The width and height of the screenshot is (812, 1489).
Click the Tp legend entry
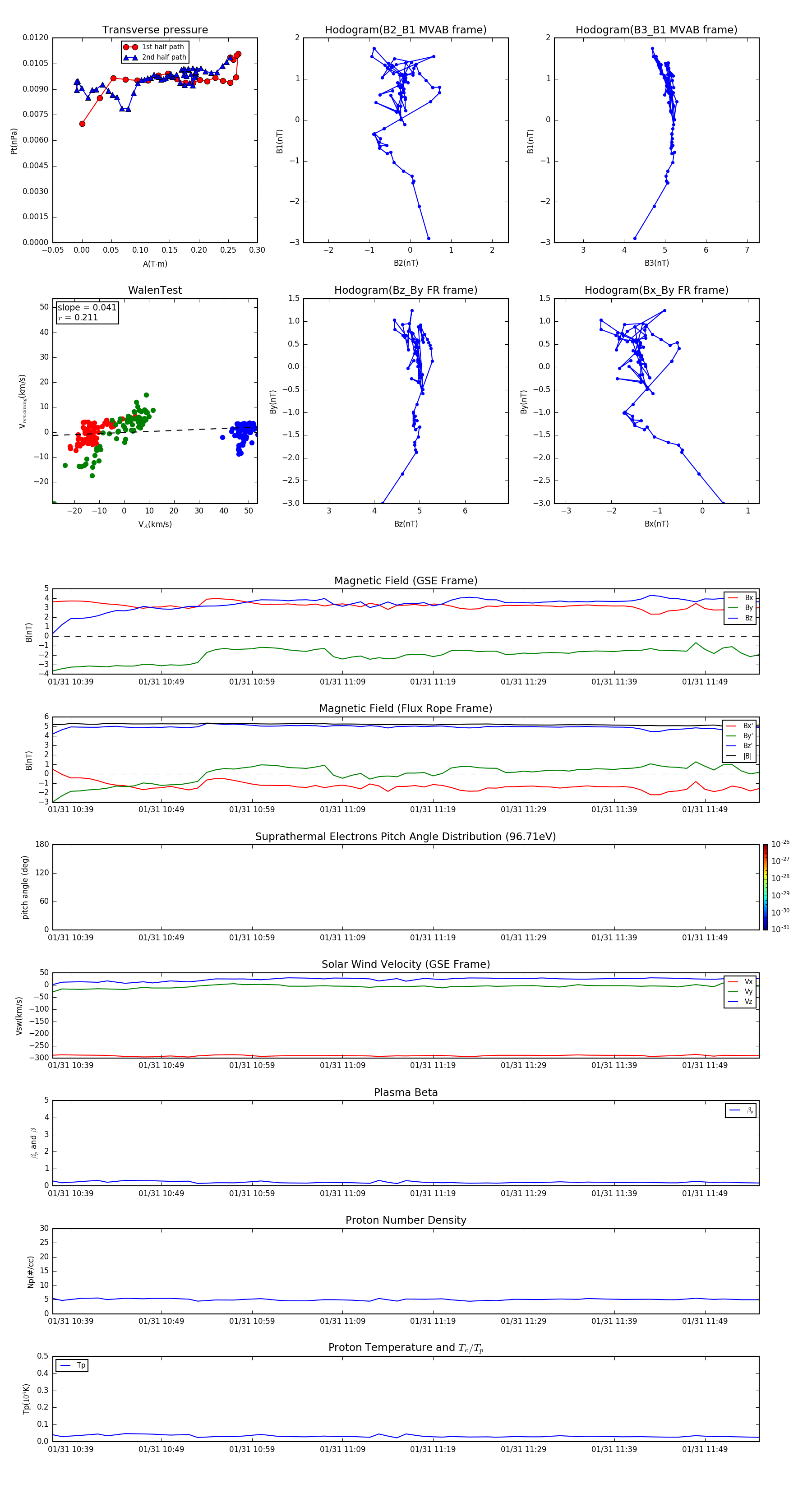(72, 1365)
